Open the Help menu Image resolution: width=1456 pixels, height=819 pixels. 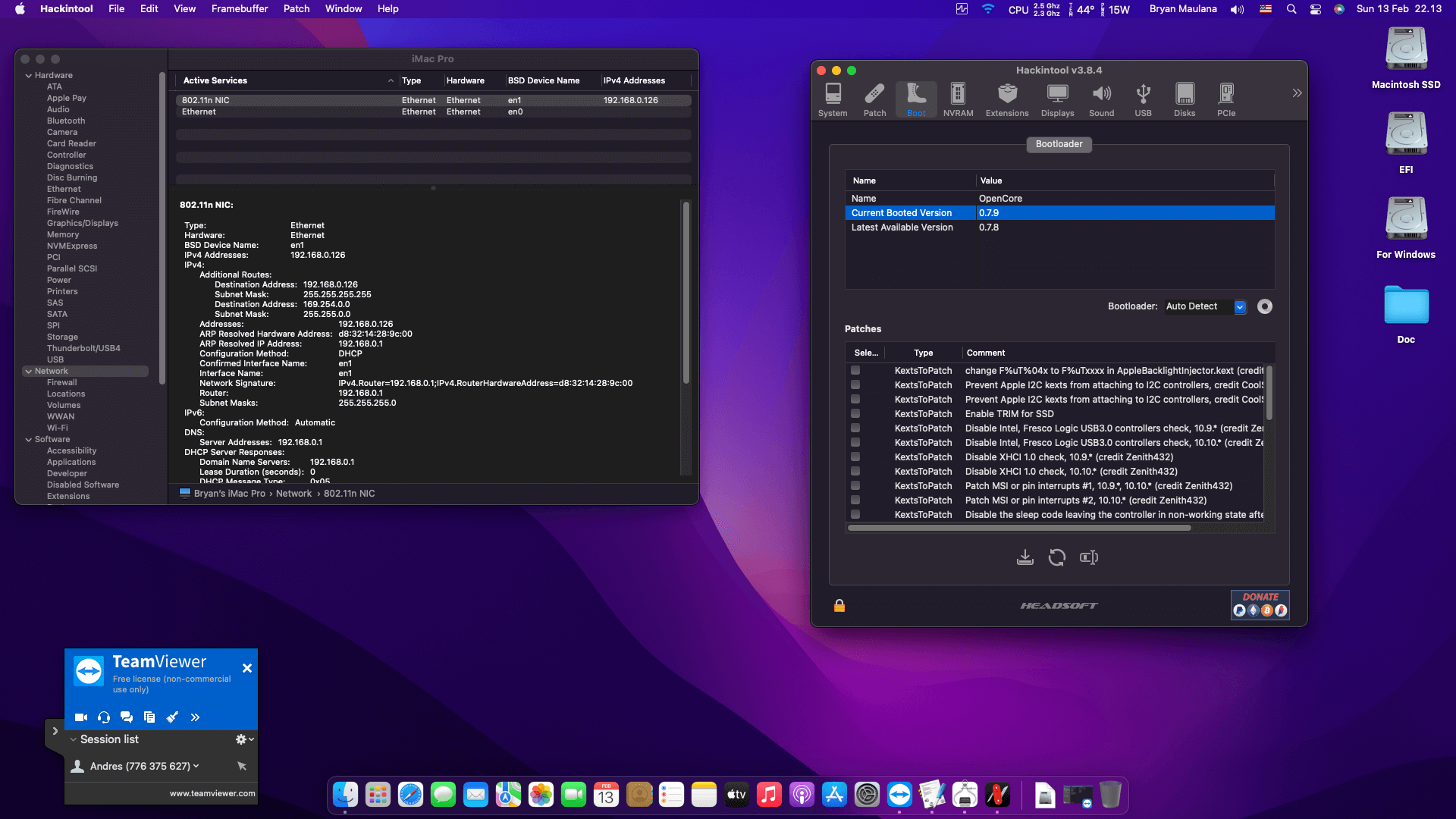click(x=388, y=9)
